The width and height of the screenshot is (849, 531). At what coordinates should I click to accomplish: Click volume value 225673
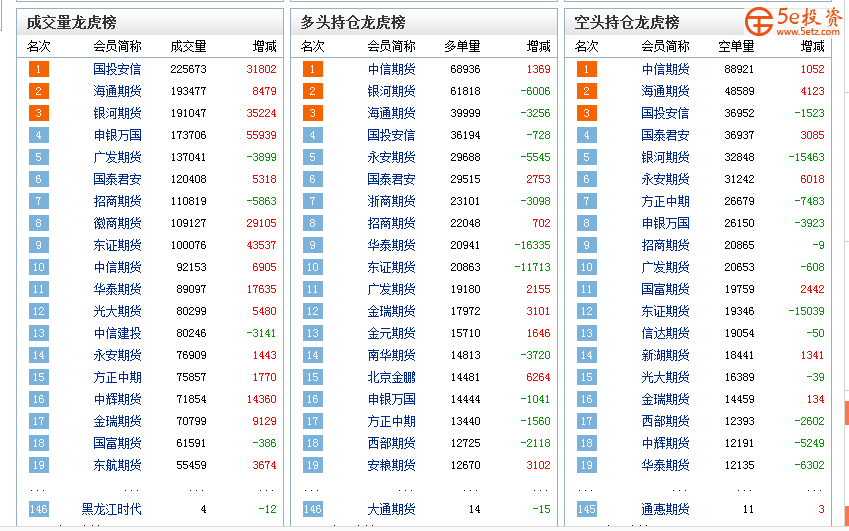(188, 69)
